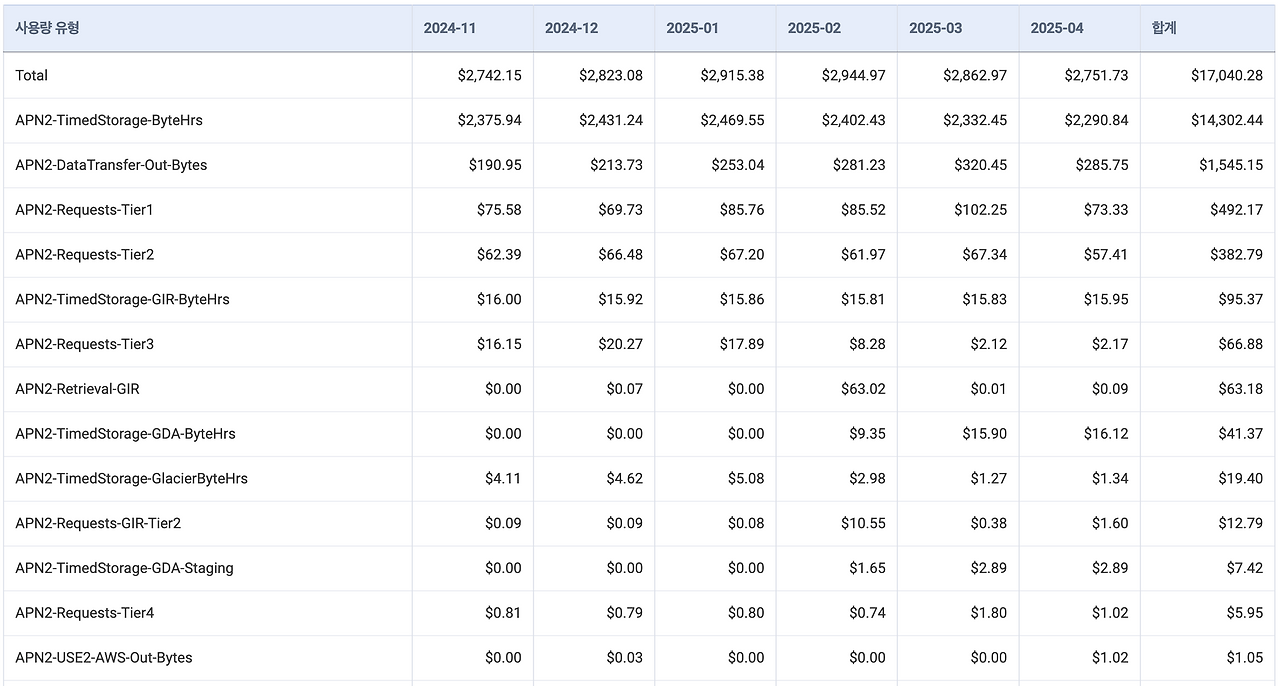Click the 사용량 유형 column header
Screen dimensions: 1280x686
coord(48,28)
